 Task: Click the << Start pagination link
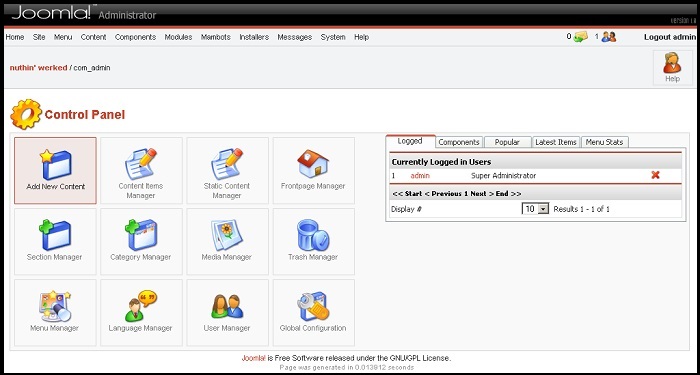pos(407,194)
